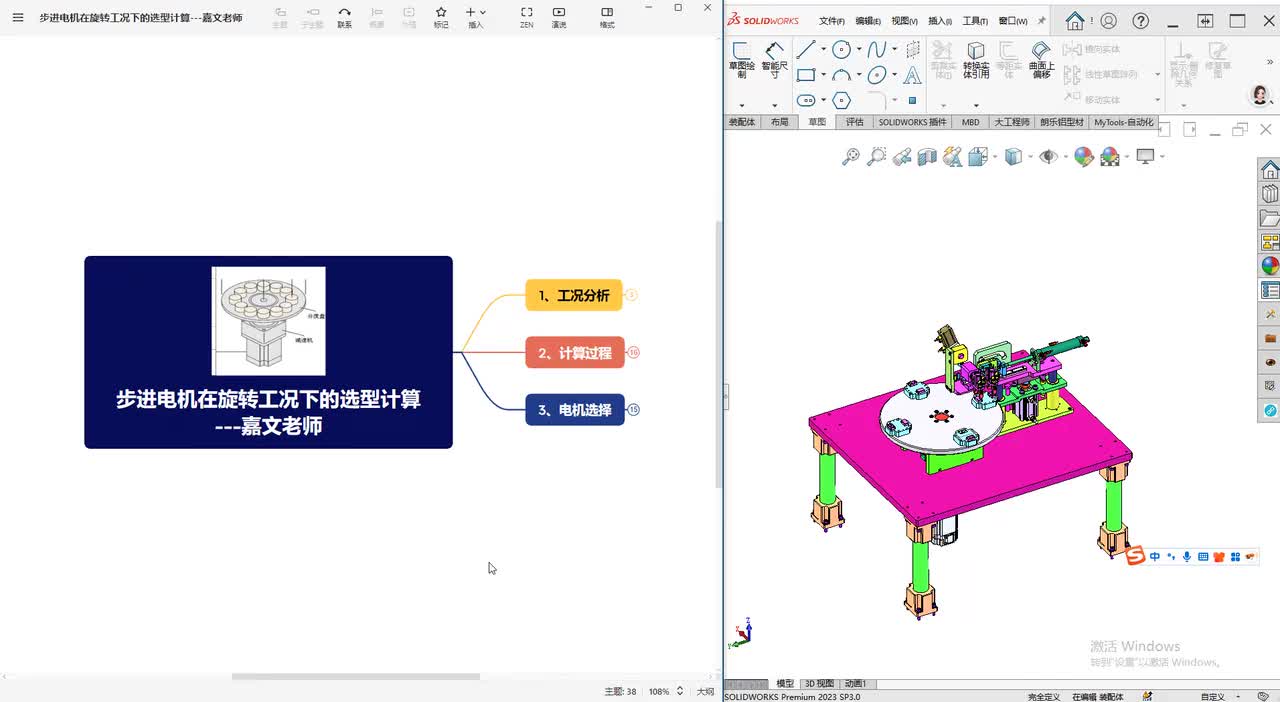Expand 电机选择 subtopics count bubble

pyautogui.click(x=633, y=409)
